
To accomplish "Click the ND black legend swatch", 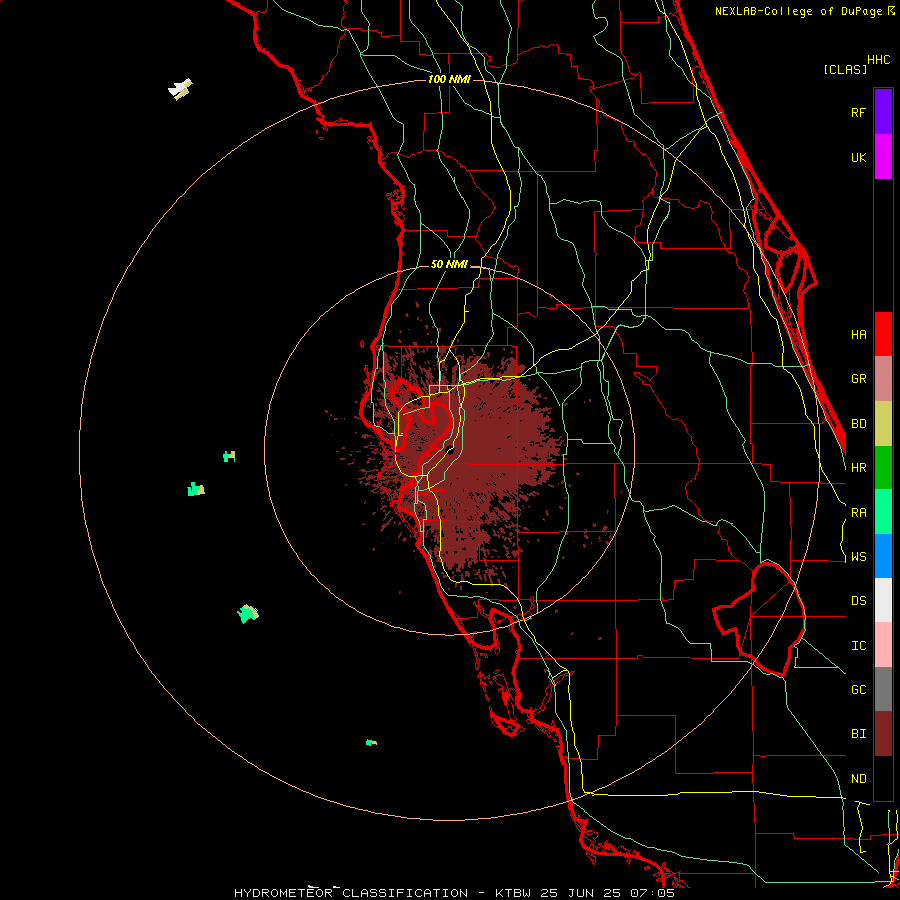I will point(883,778).
